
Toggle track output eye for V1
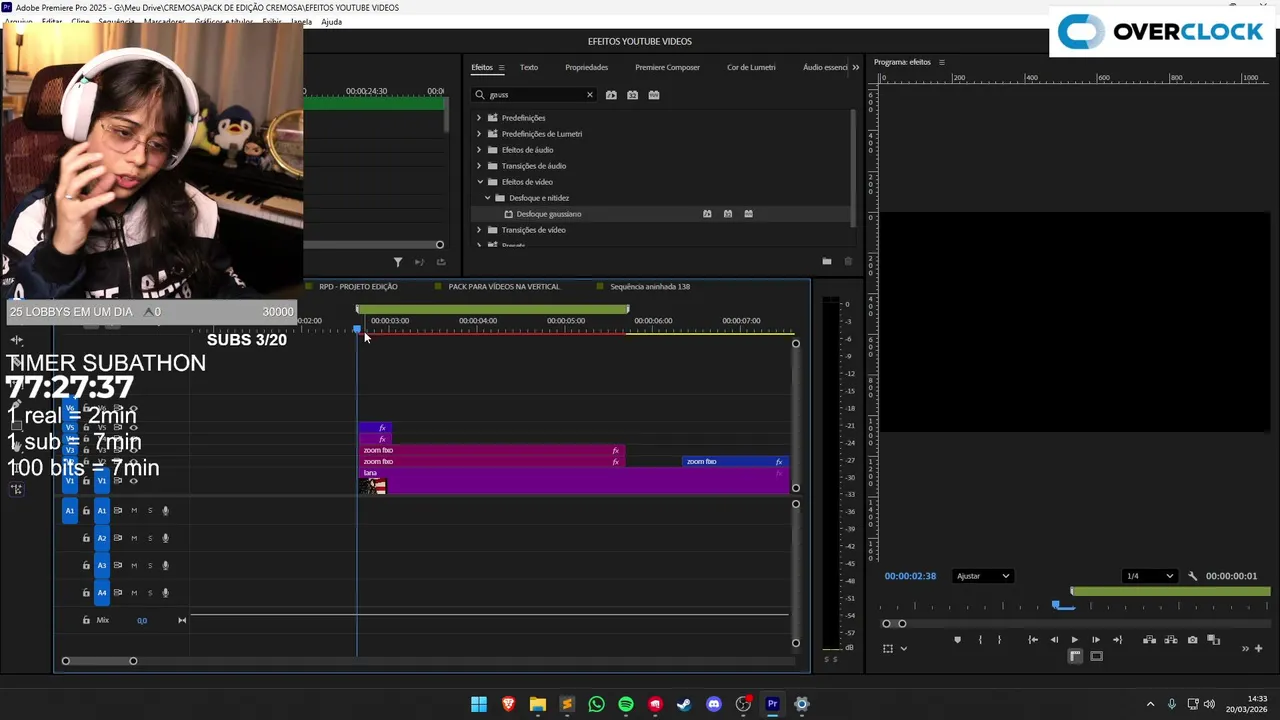133,481
